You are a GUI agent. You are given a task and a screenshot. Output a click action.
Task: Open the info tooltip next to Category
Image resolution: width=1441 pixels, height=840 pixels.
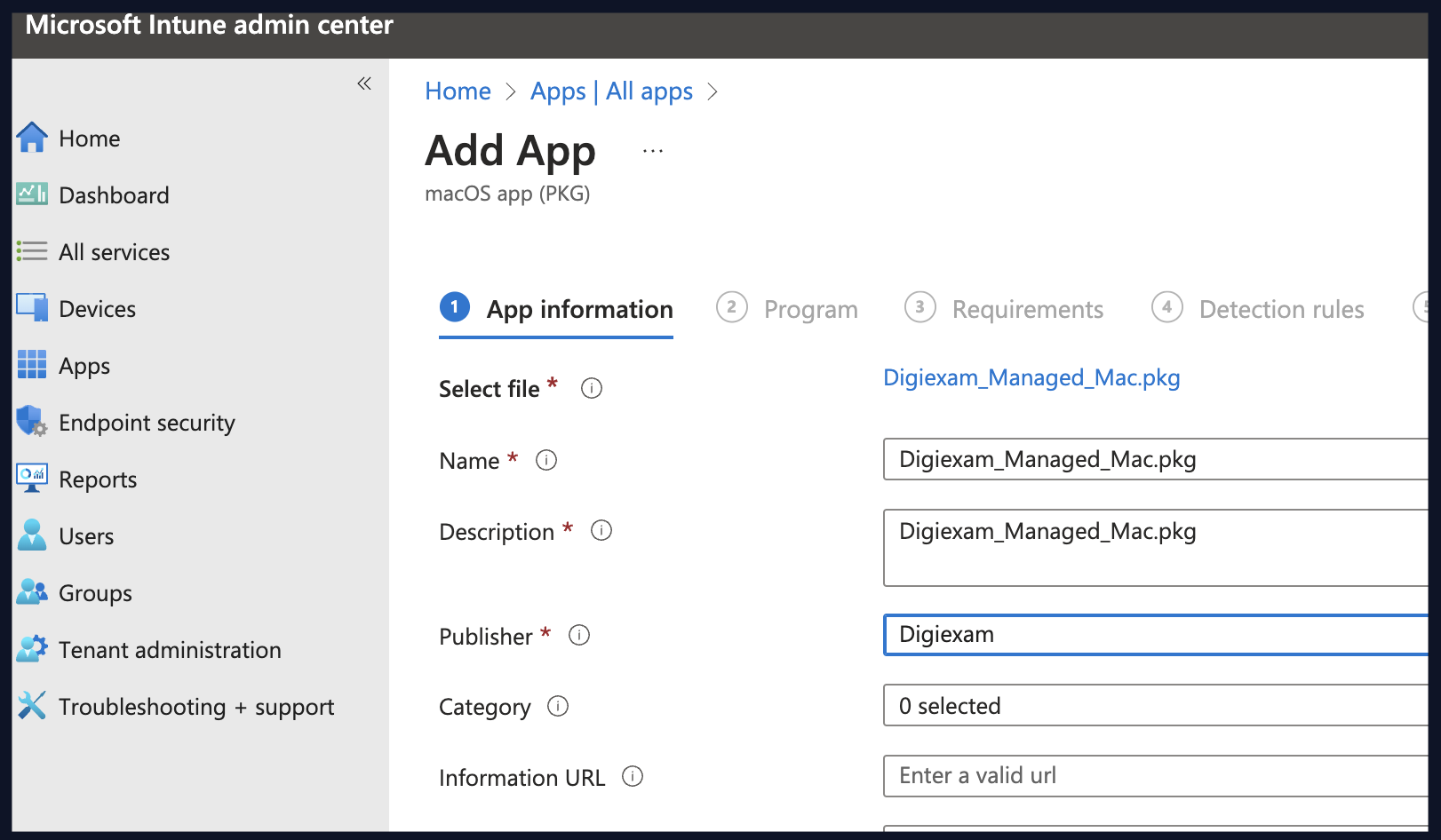tap(558, 706)
